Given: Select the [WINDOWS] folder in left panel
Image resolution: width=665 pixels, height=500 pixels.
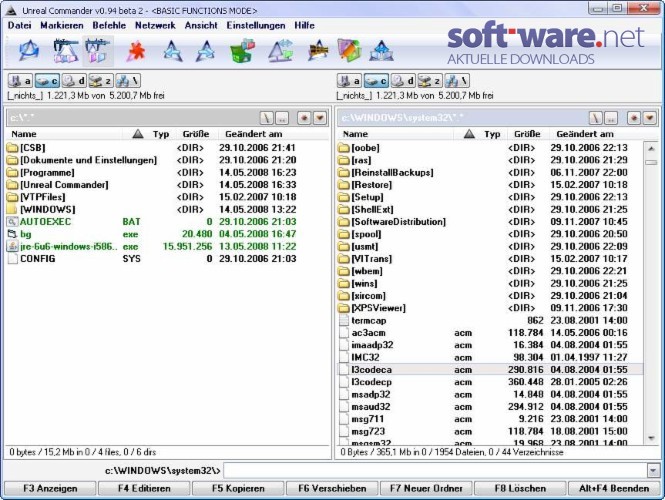Looking at the screenshot, I should 48,209.
